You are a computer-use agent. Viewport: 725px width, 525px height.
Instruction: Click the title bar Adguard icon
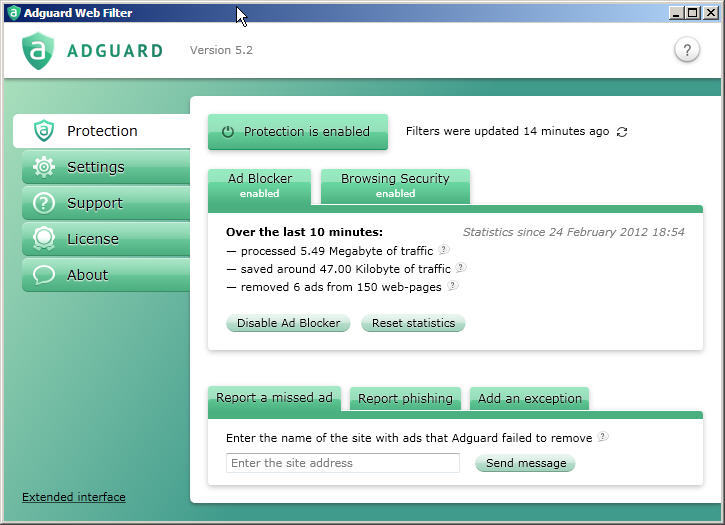pos(13,13)
